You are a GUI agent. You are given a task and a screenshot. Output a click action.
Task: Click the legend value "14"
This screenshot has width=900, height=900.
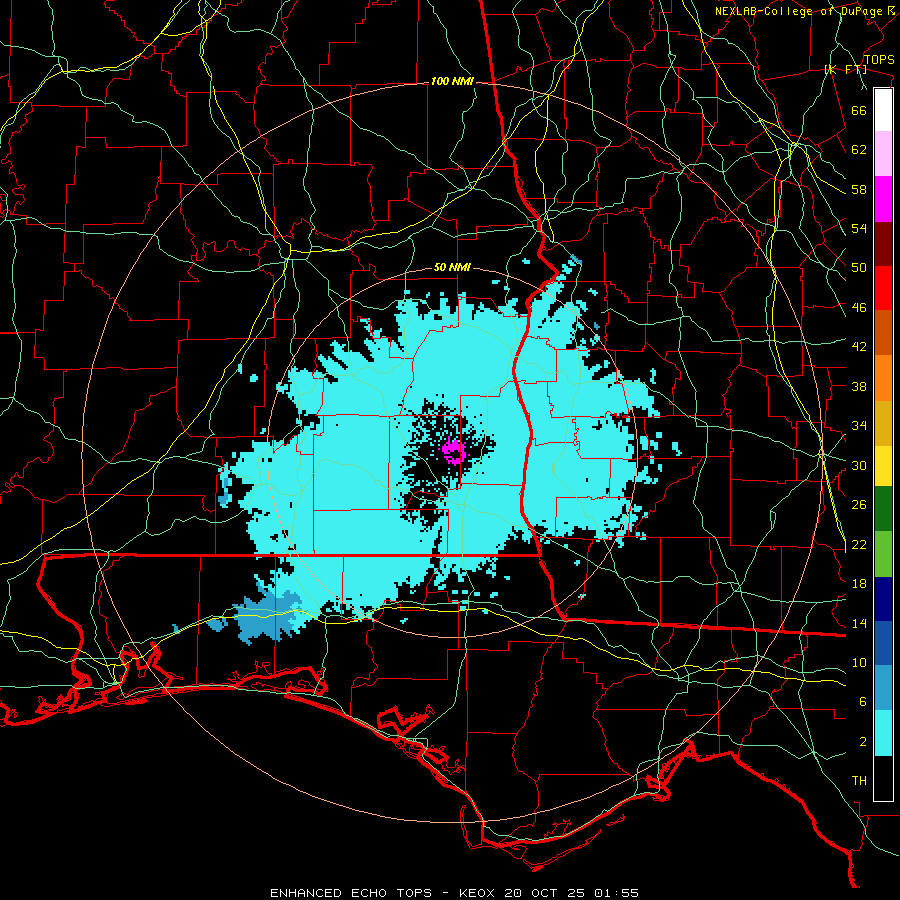point(859,623)
